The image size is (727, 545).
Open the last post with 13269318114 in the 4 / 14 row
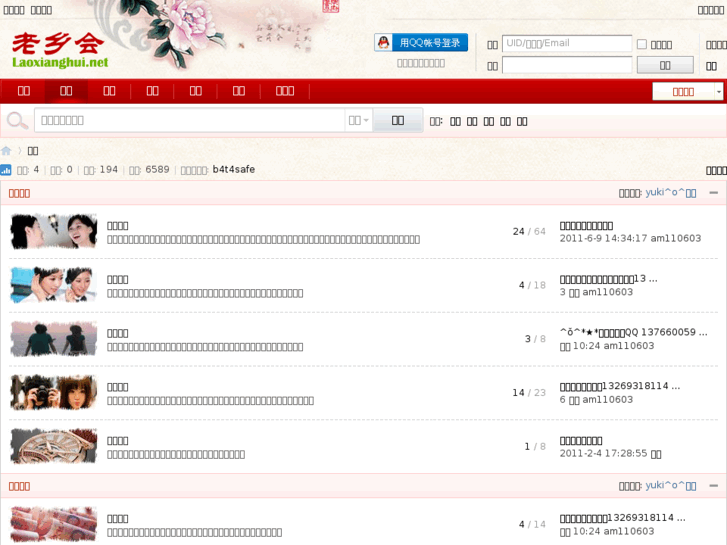click(622, 518)
